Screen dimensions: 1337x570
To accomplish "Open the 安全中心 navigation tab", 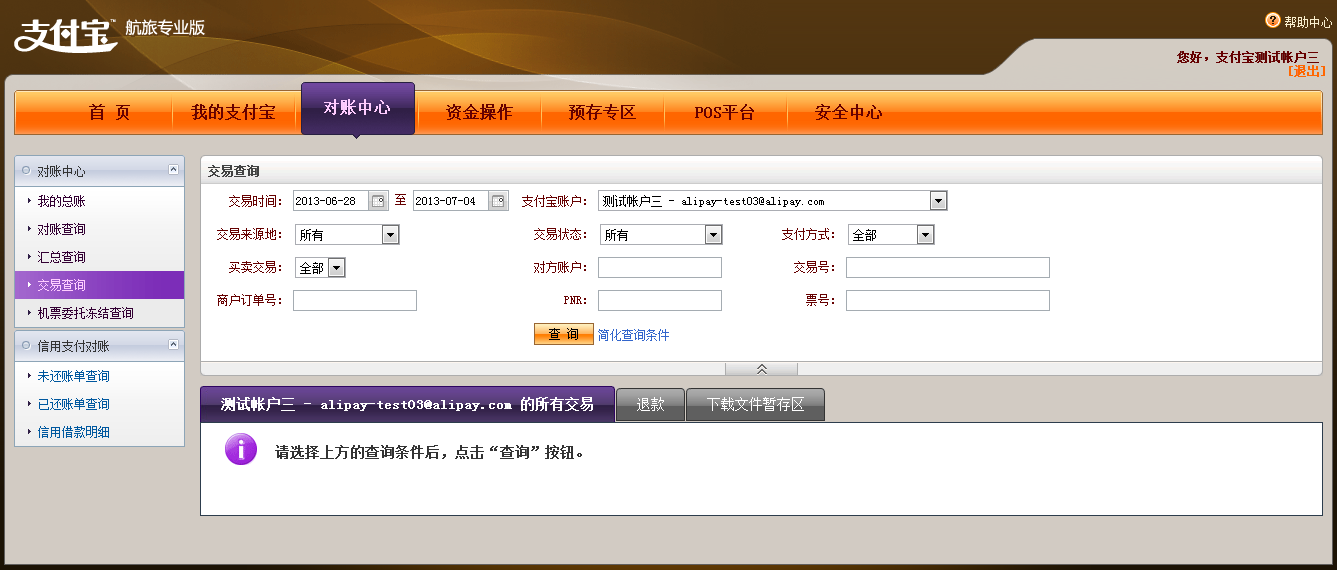I will pyautogui.click(x=848, y=112).
